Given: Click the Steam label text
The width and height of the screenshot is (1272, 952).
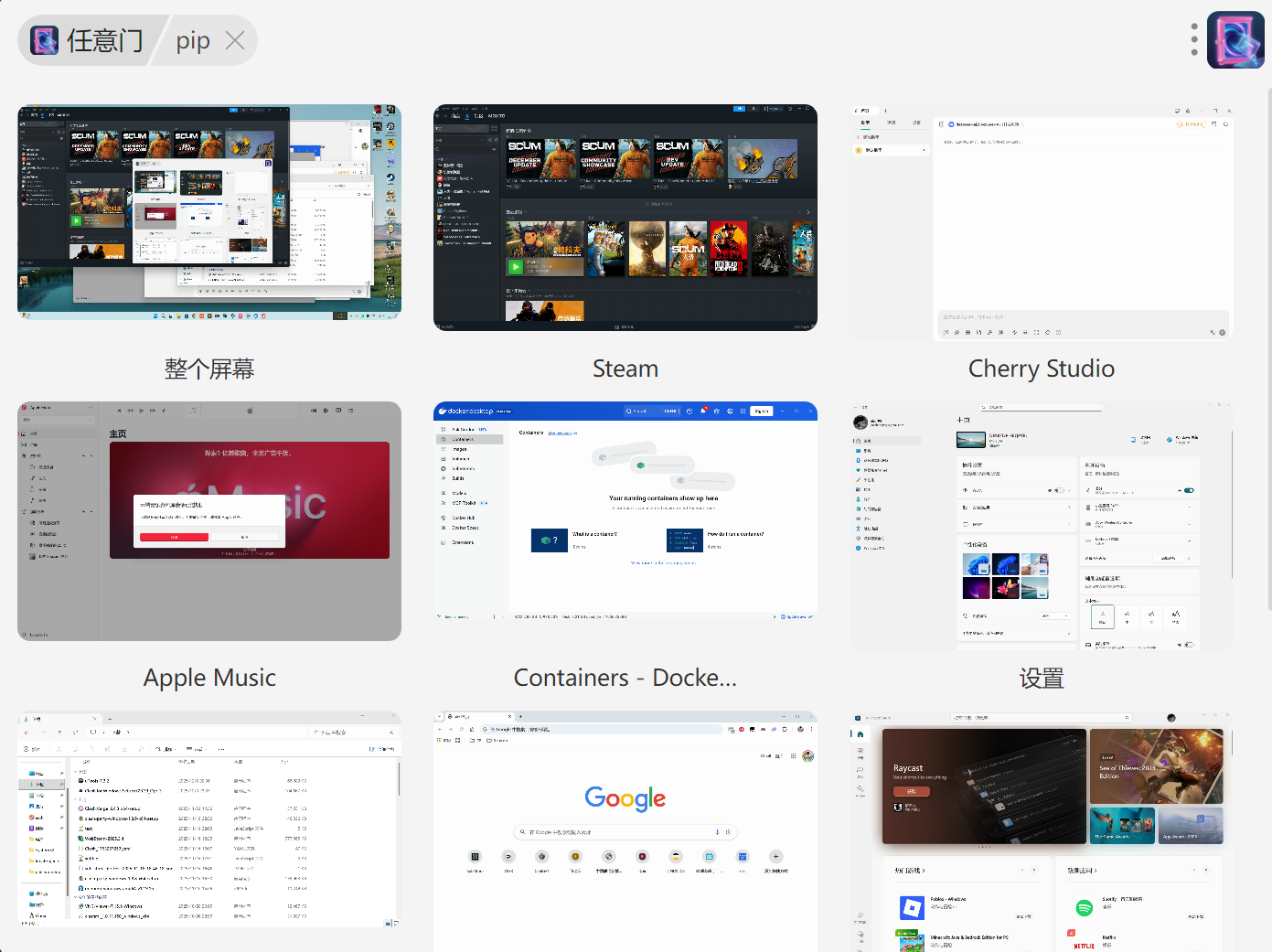Looking at the screenshot, I should point(625,369).
